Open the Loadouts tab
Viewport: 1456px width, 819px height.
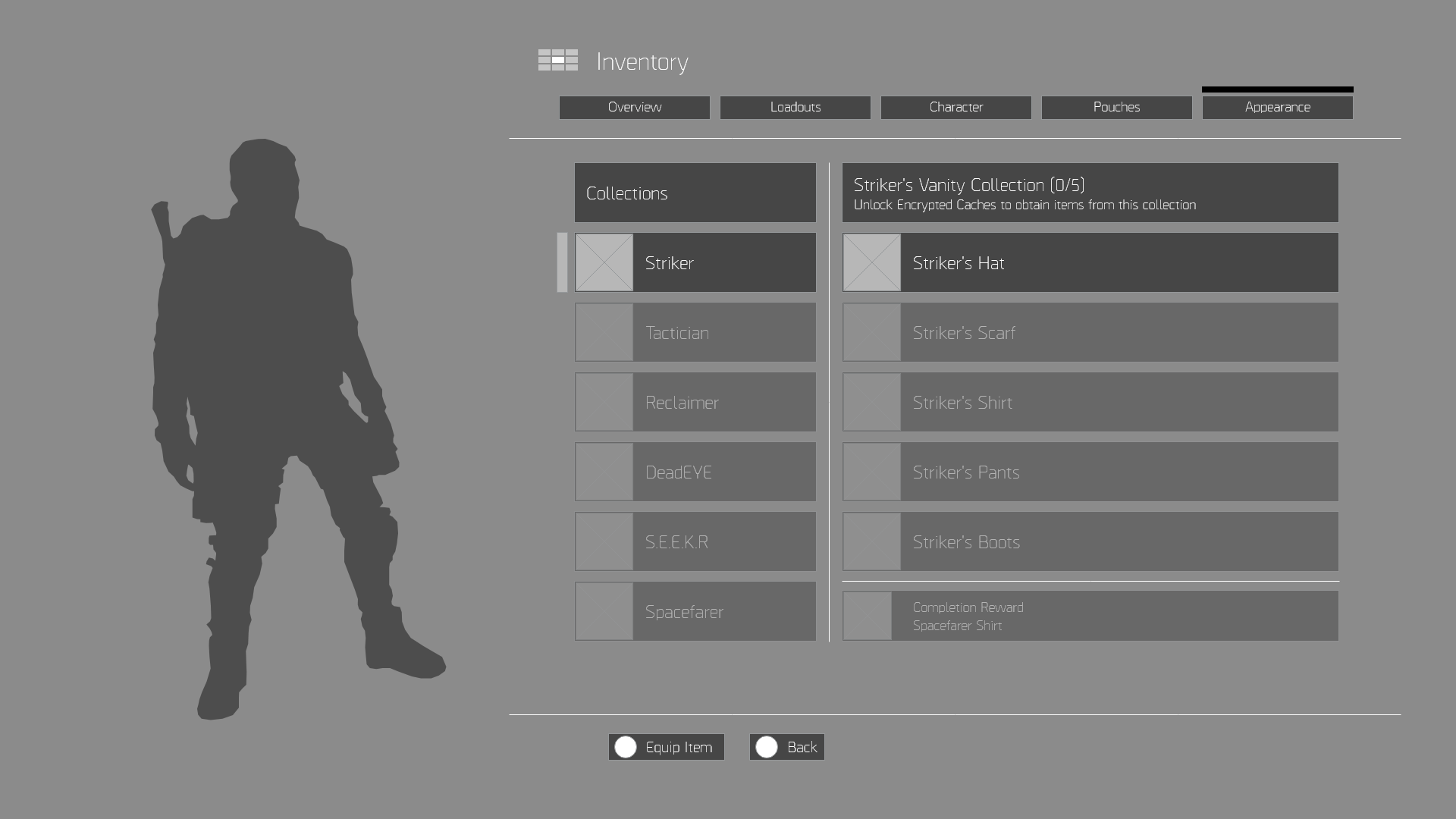(x=795, y=108)
